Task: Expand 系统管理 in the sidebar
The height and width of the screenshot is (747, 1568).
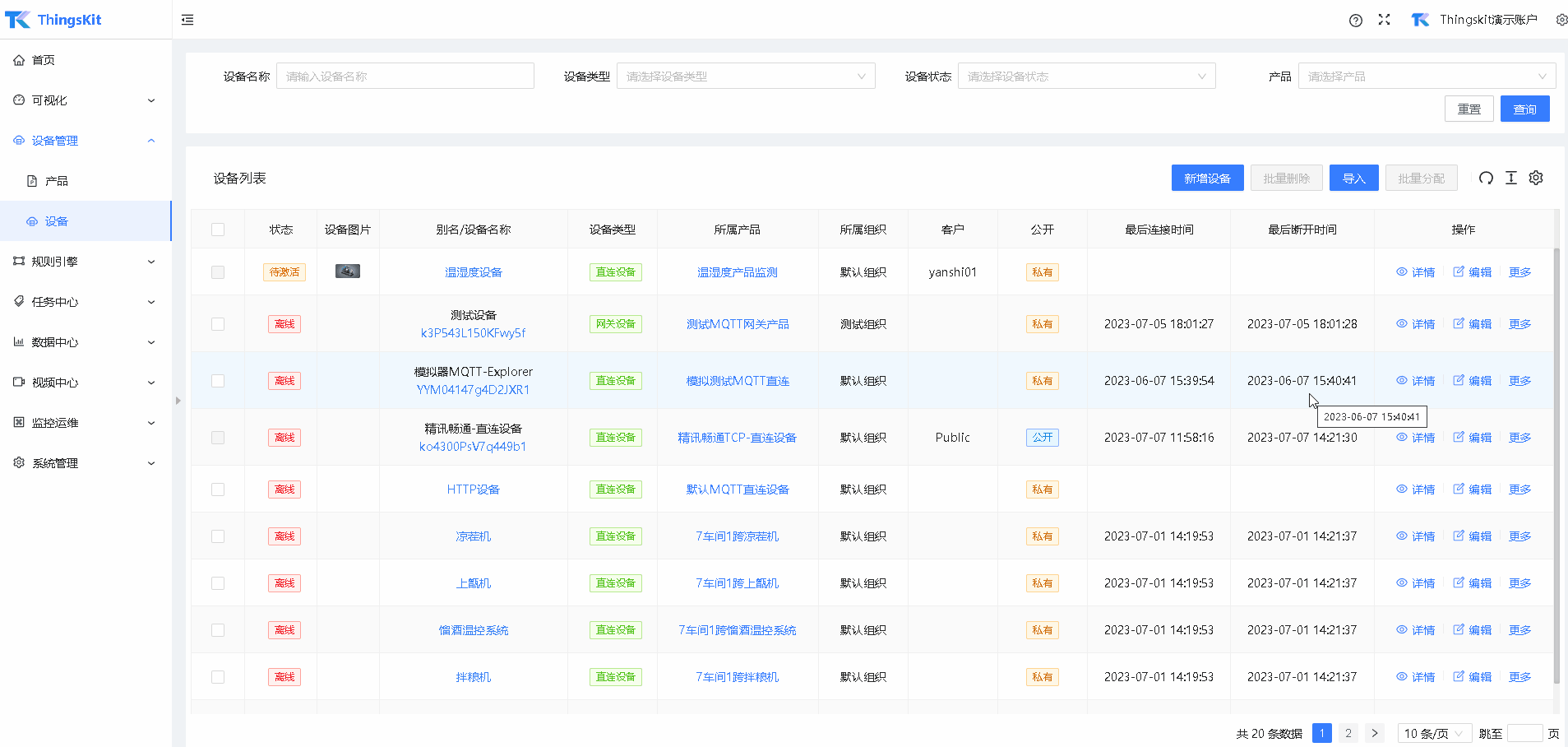Action: click(x=86, y=463)
